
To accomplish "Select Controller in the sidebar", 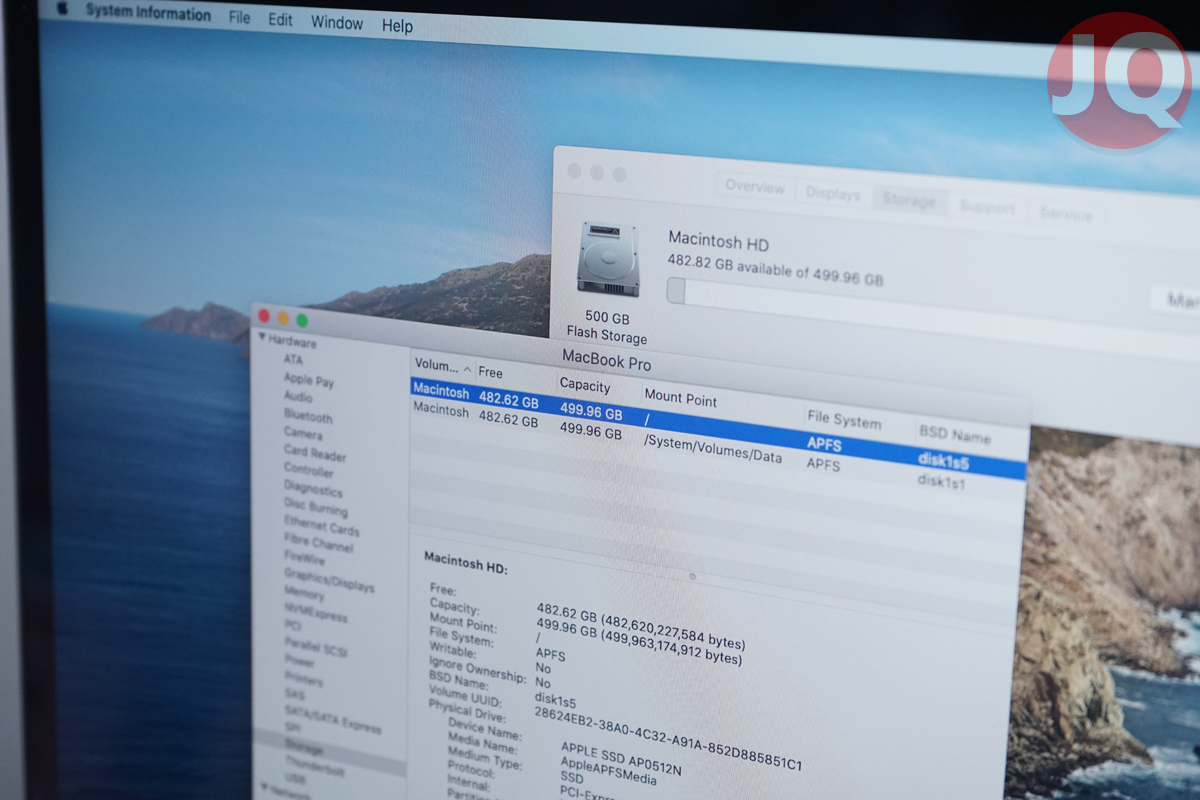I will (x=309, y=470).
